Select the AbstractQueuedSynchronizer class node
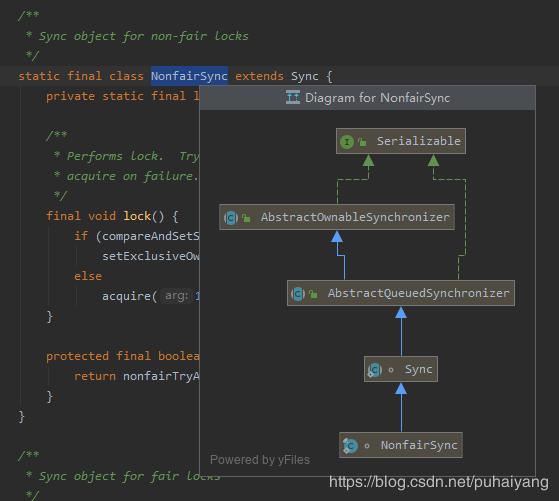559x501 pixels. coord(401,293)
